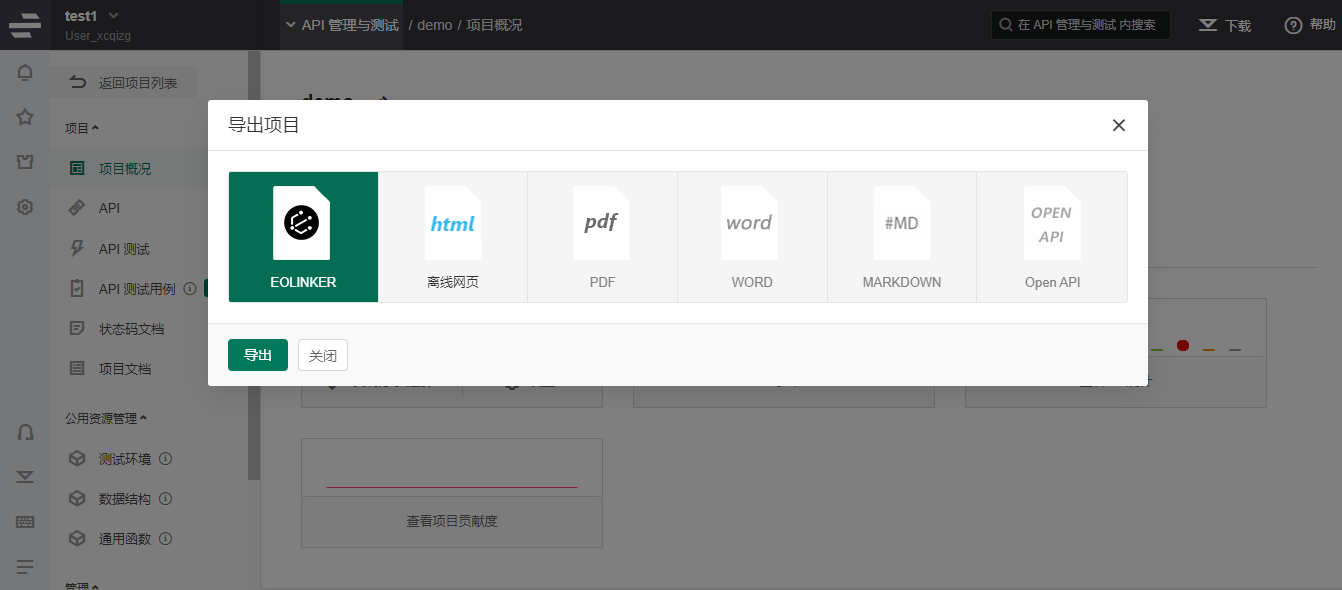This screenshot has height=590, width=1342.
Task: Select the EOLINKER export format
Action: coord(303,237)
